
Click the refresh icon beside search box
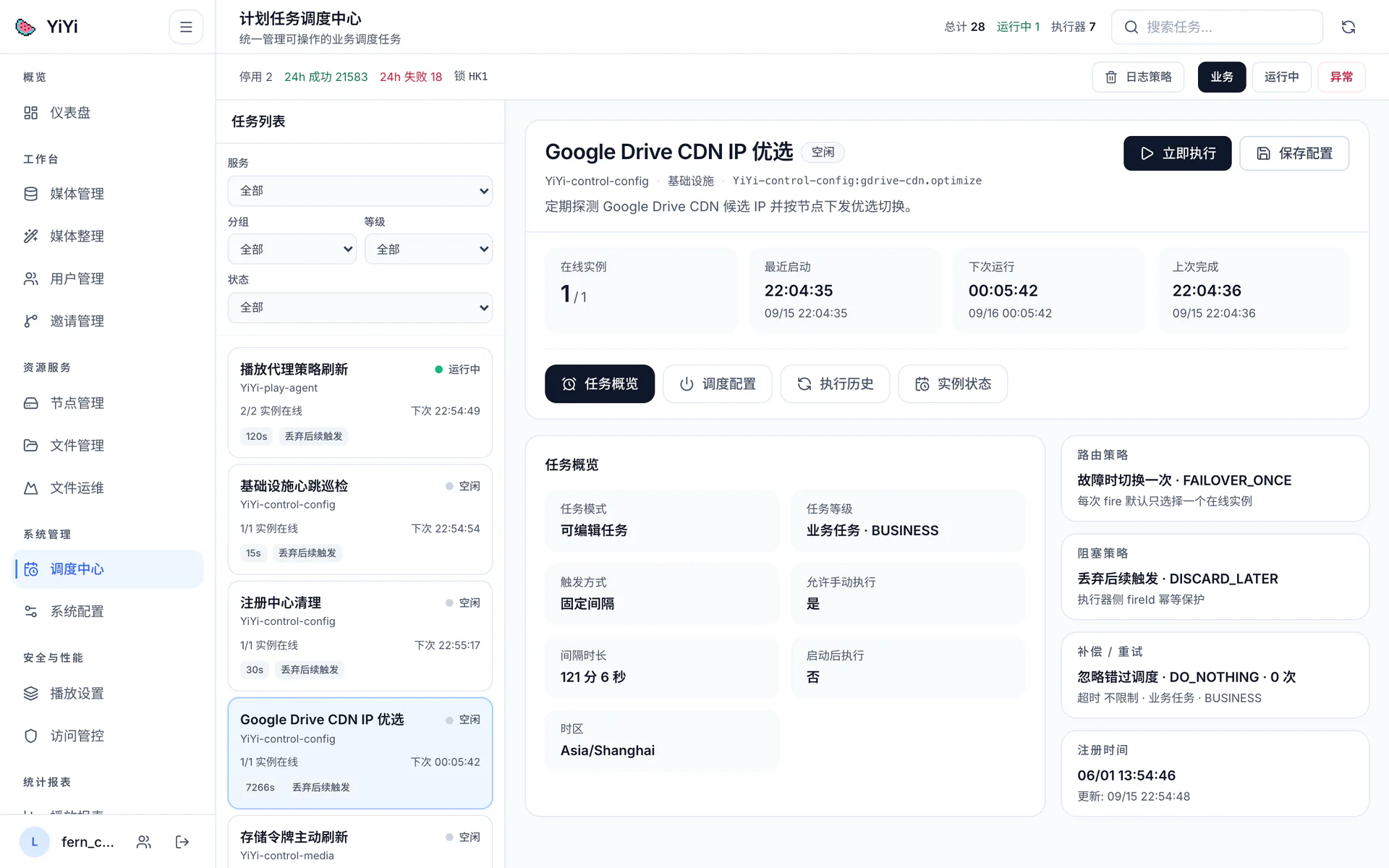click(1348, 27)
